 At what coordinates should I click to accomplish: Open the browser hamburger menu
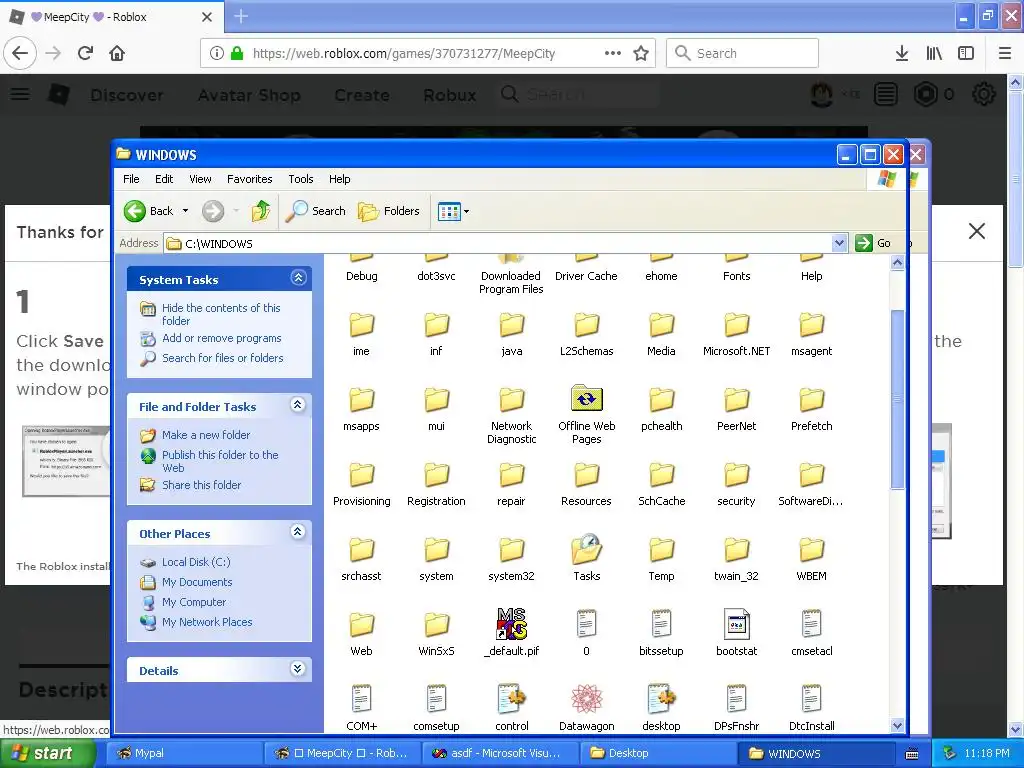coord(1005,53)
